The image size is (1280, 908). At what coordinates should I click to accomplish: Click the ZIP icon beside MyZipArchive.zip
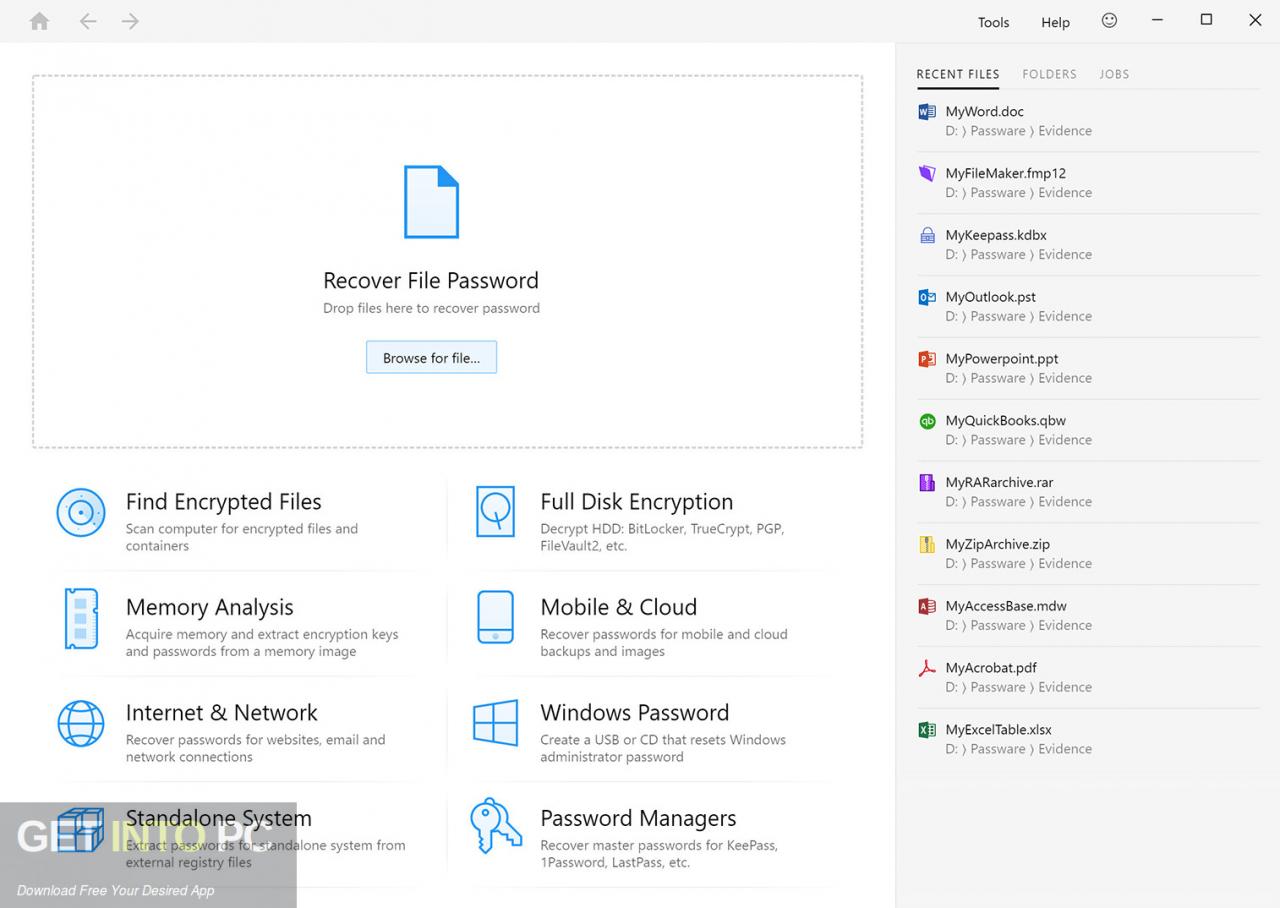coord(927,544)
